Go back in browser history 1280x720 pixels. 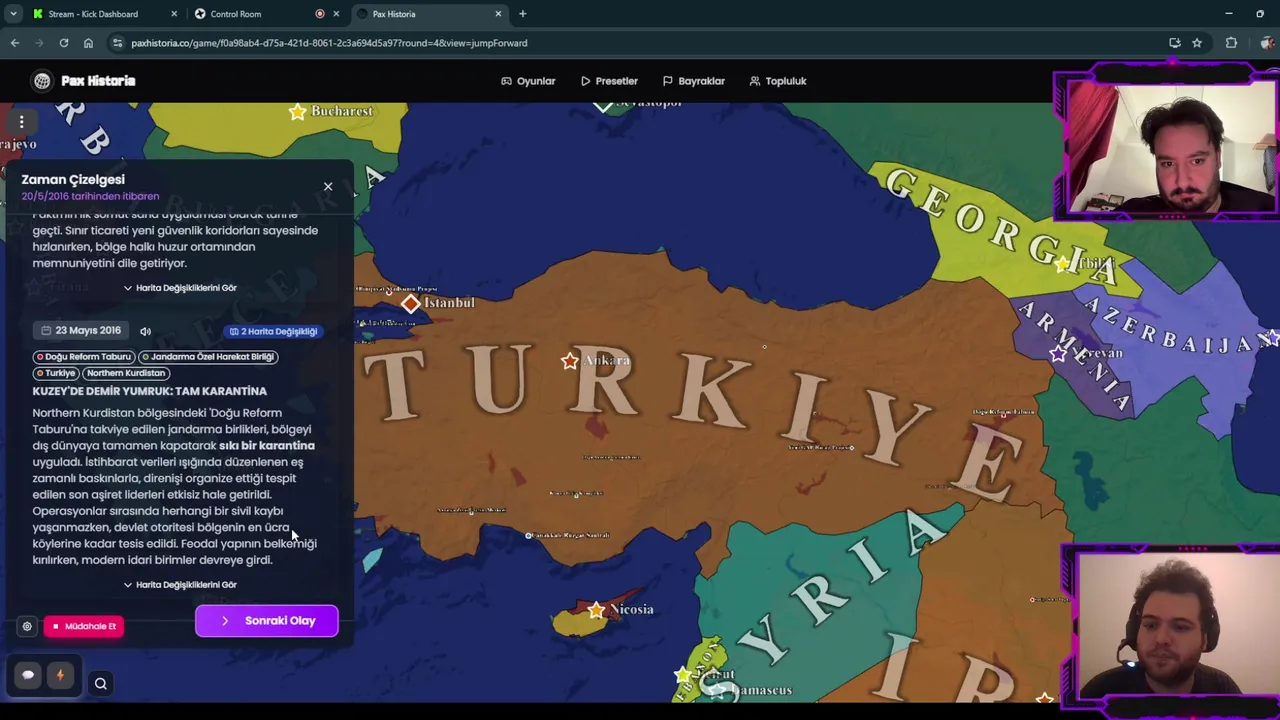pos(15,43)
